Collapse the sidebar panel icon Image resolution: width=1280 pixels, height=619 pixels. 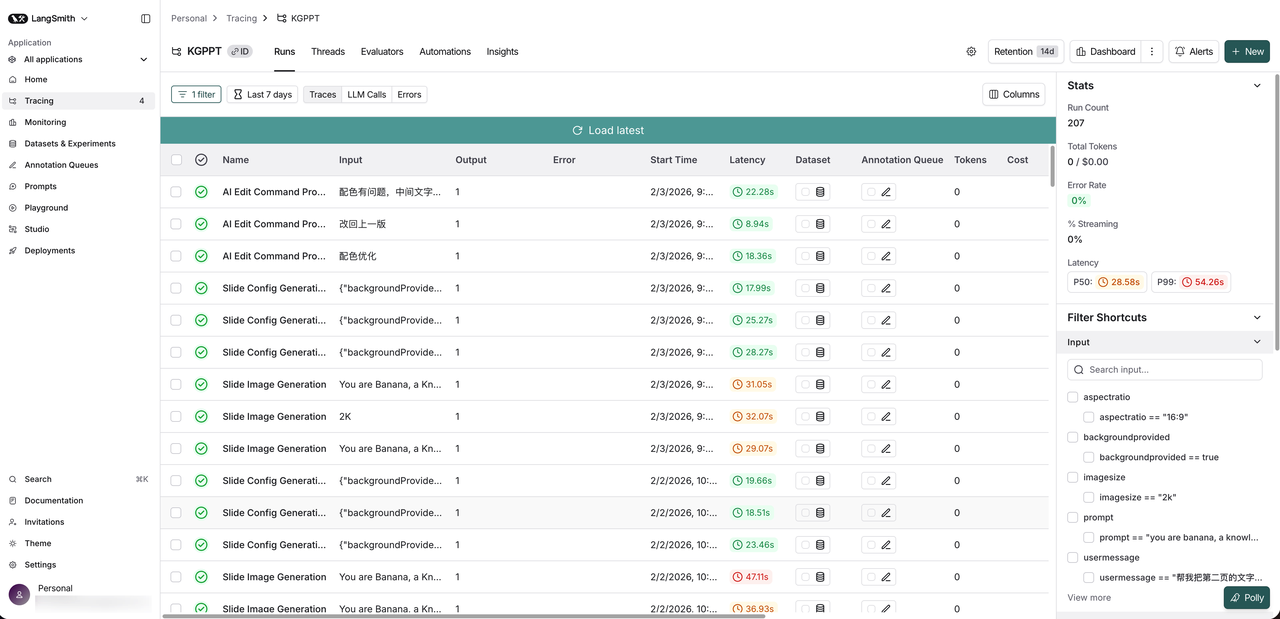point(146,19)
